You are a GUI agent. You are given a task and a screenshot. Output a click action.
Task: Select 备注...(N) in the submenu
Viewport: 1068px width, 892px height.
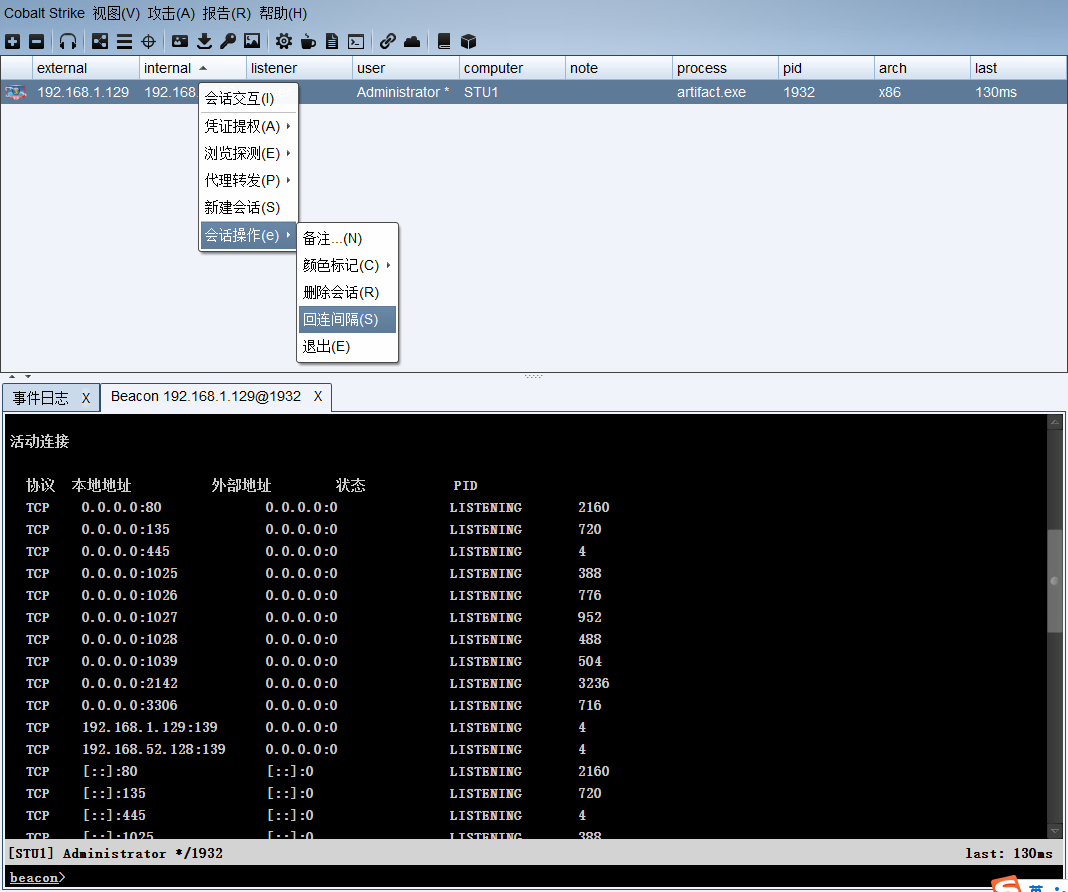pos(347,238)
